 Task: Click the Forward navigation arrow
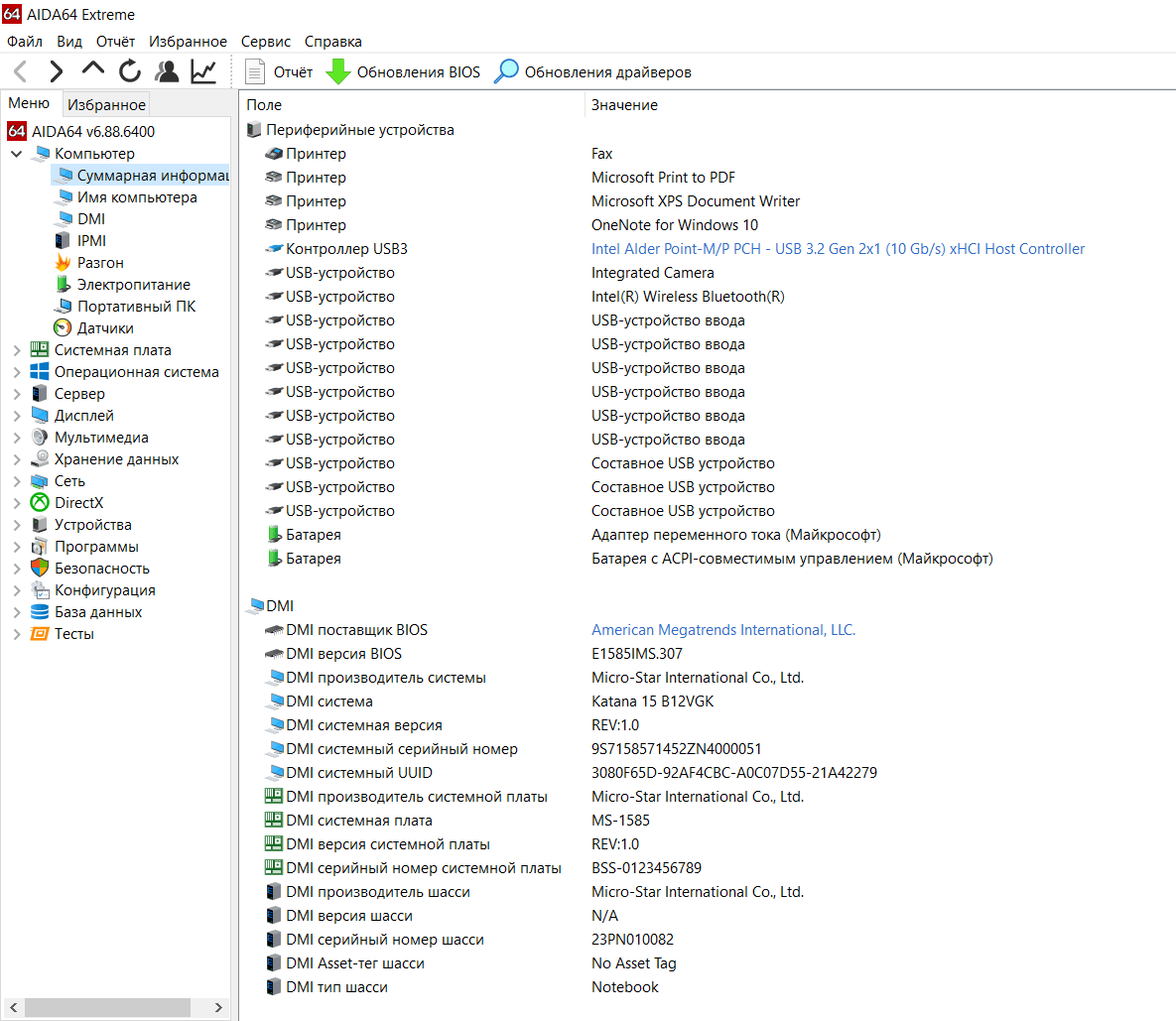coord(57,71)
